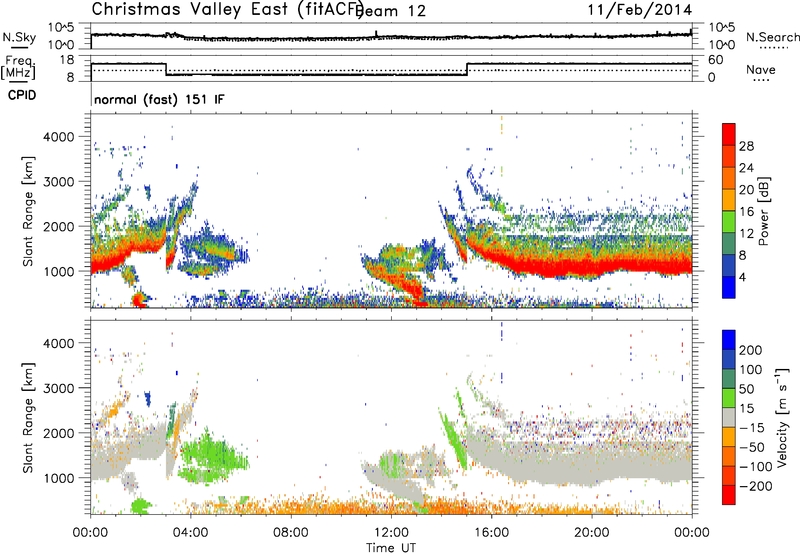This screenshot has height=554, width=800.
Task: Pick the gray segment of Velocity color bar
Action: (729, 417)
